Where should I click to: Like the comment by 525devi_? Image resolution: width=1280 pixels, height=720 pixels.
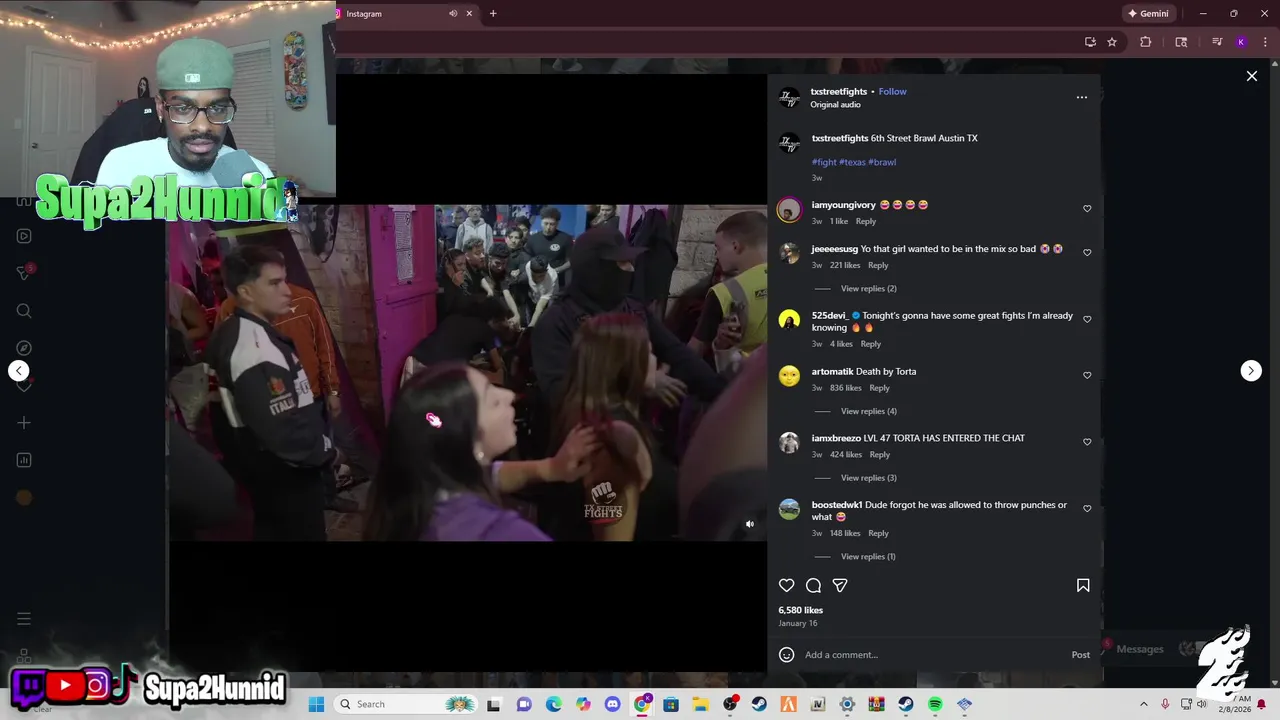pos(1087,320)
